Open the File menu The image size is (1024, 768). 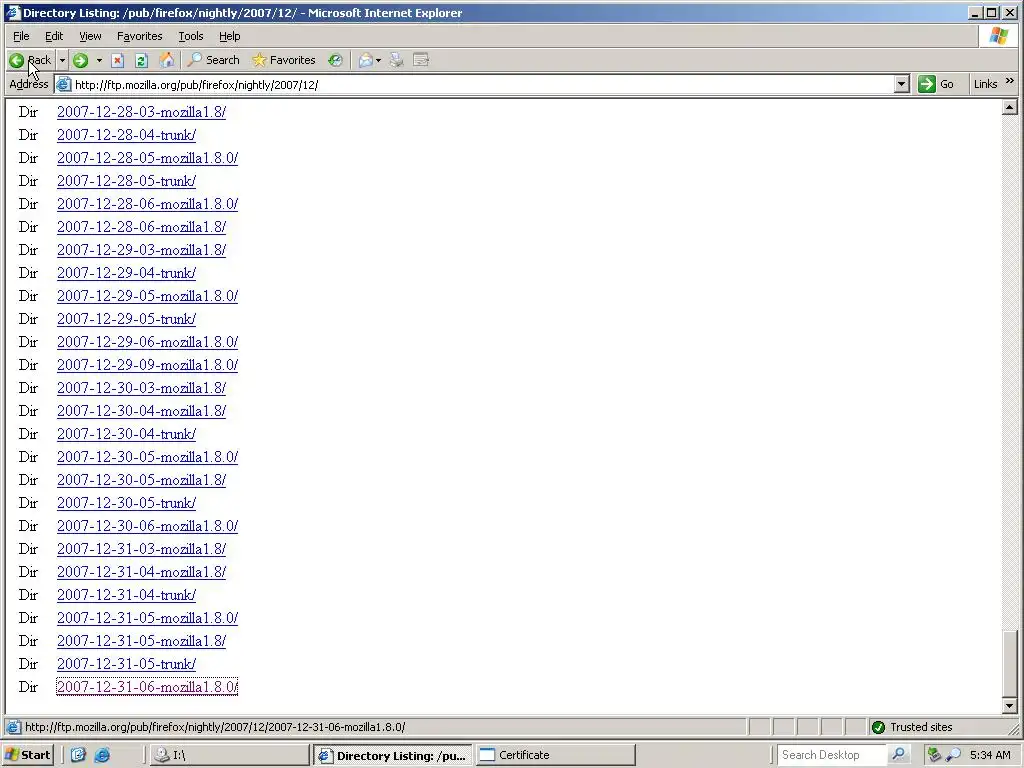pos(21,36)
